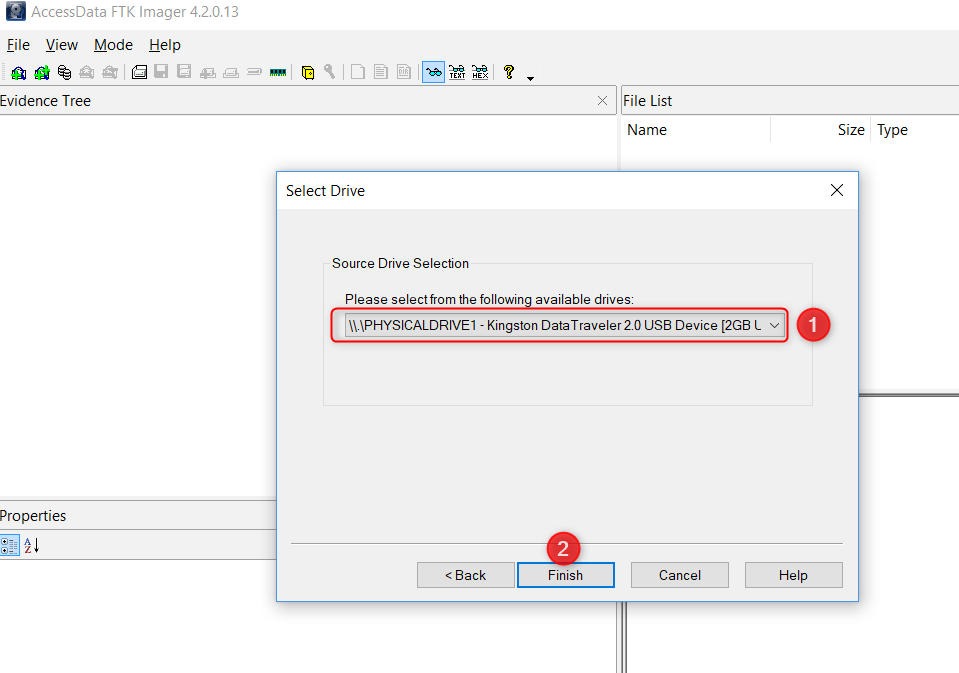
Task: Click the Obtain Protected Files icon
Action: pyautogui.click(x=308, y=72)
